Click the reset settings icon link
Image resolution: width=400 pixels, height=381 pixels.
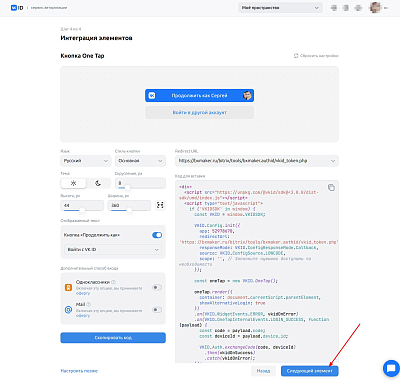coord(316,56)
